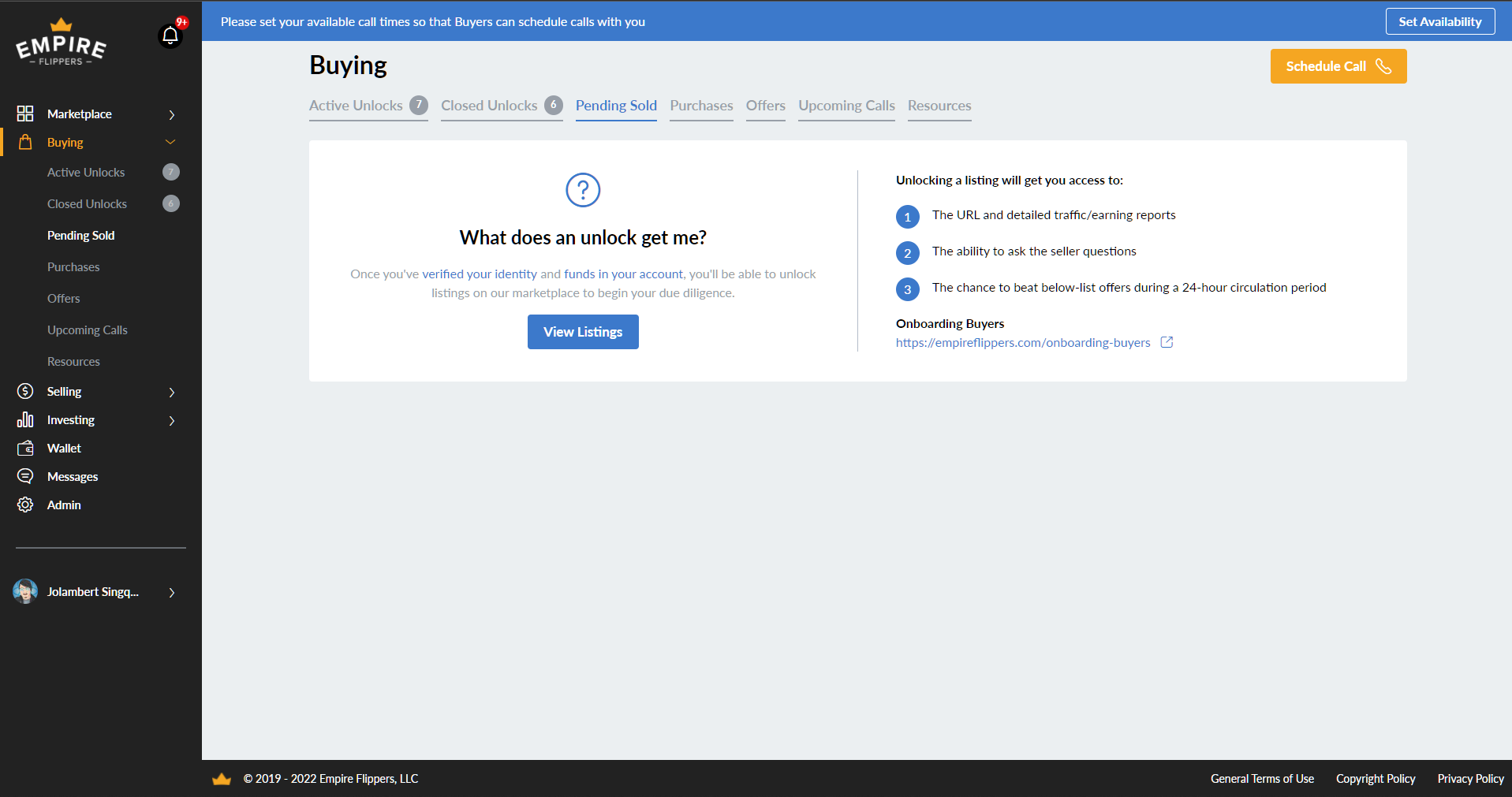Select Pending Sold in the sidebar
This screenshot has height=797, width=1512.
click(80, 235)
